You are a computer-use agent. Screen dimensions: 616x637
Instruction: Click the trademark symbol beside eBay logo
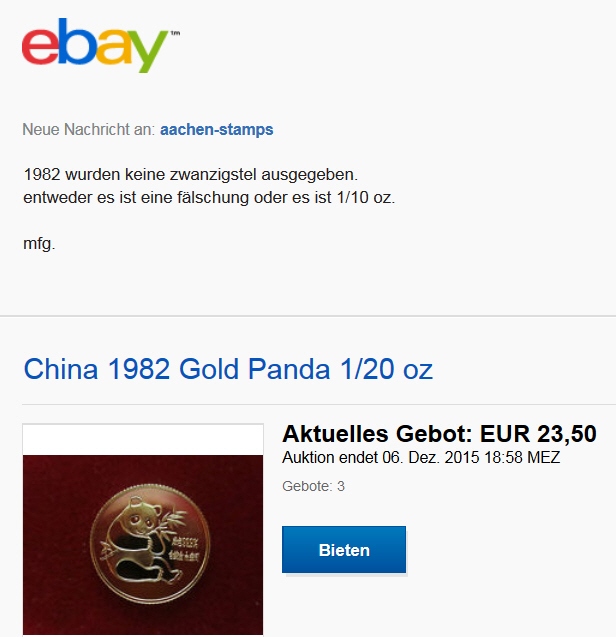click(175, 33)
